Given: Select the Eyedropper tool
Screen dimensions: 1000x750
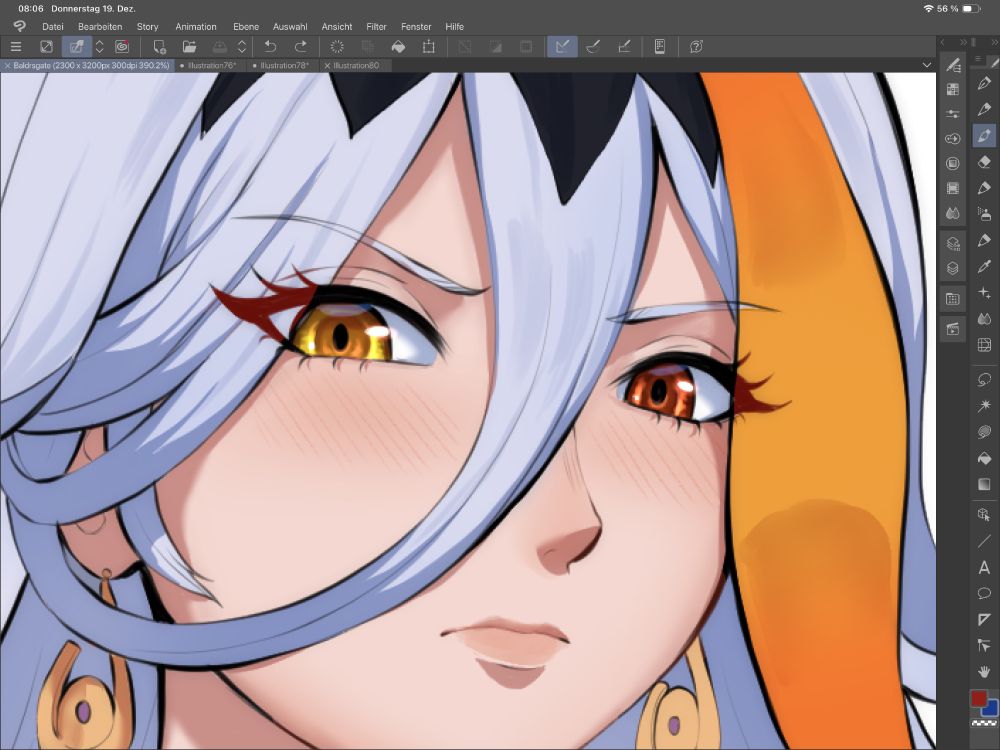Looking at the screenshot, I should coord(984,267).
